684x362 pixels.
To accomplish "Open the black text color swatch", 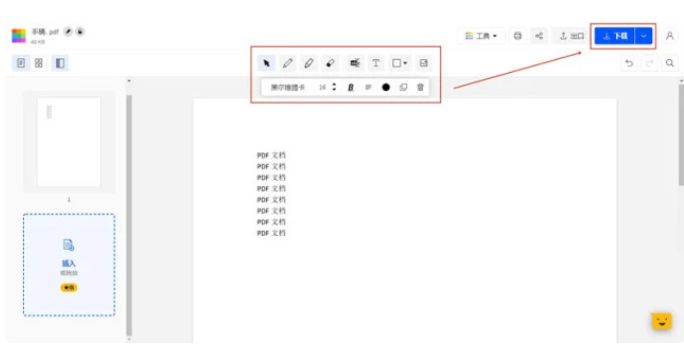I will coord(386,87).
